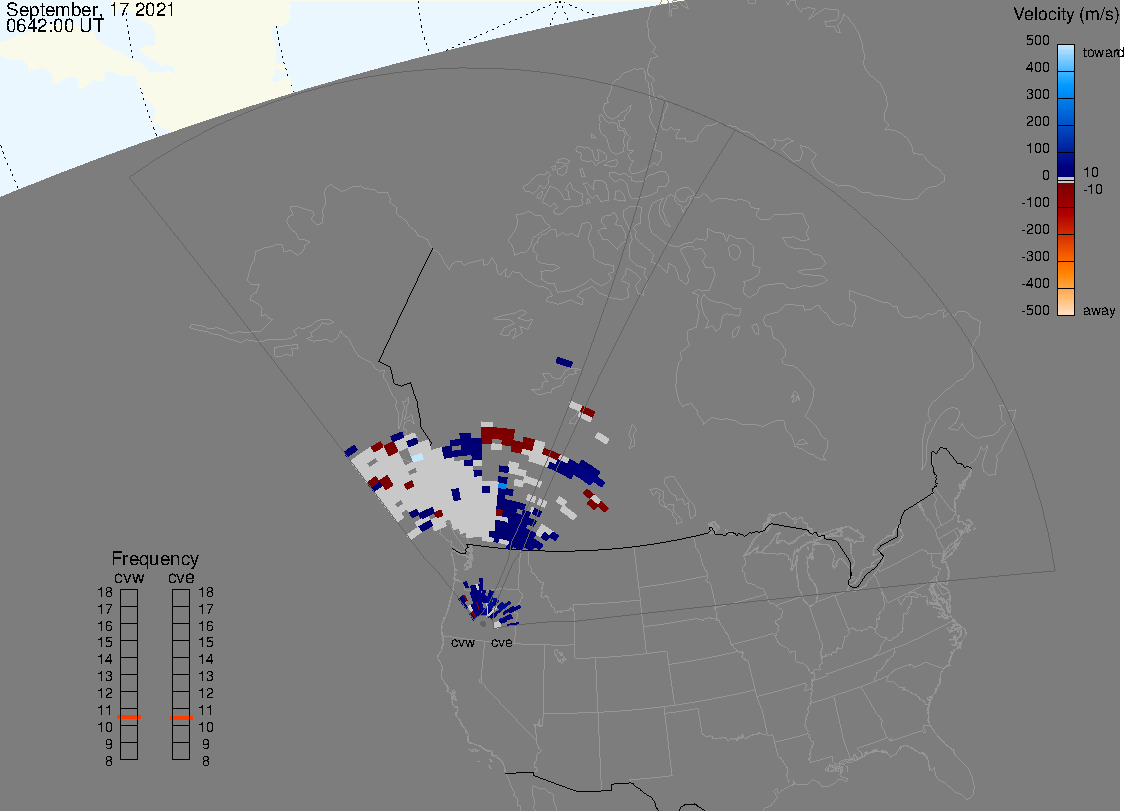Click the 'cvw' radar label on the map
This screenshot has width=1124, height=811.
[463, 642]
